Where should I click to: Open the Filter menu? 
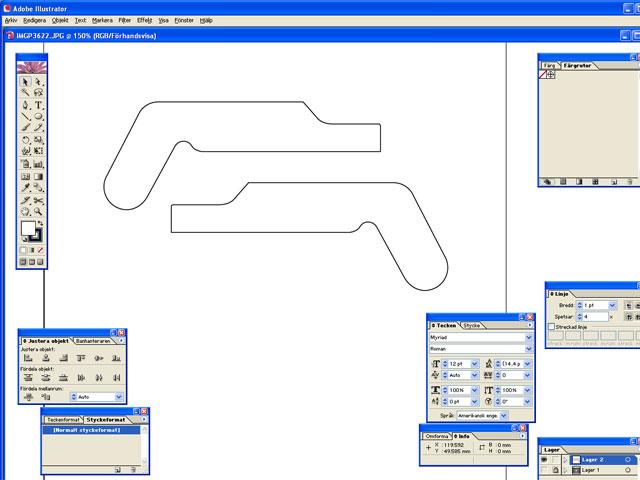click(124, 19)
